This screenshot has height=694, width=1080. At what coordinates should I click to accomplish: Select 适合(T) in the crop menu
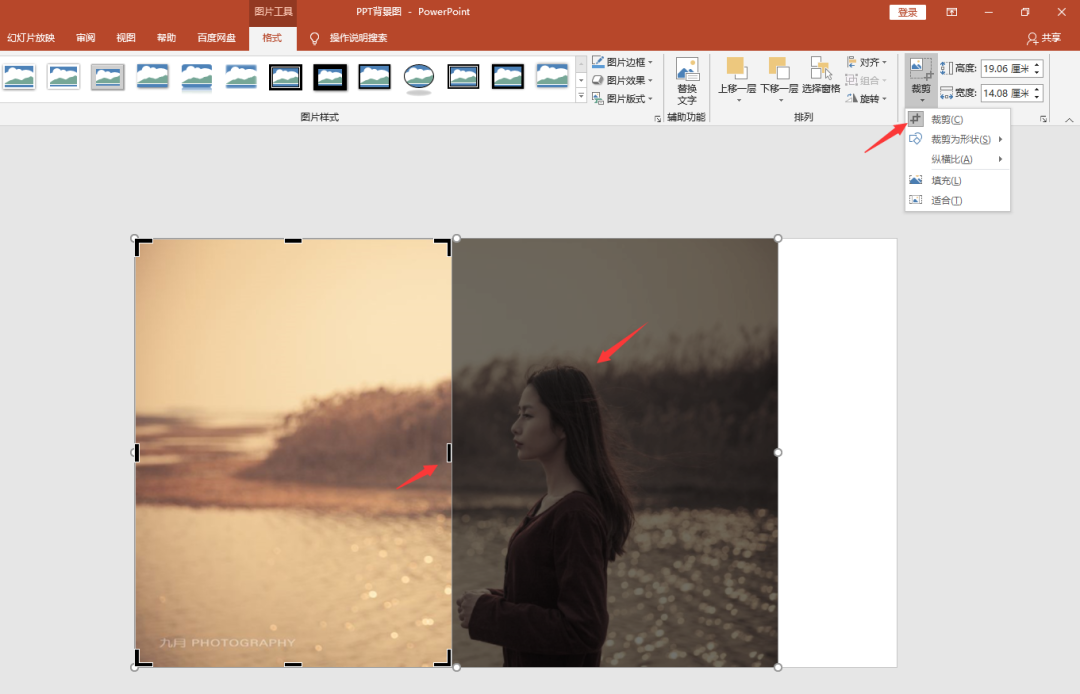tap(946, 200)
